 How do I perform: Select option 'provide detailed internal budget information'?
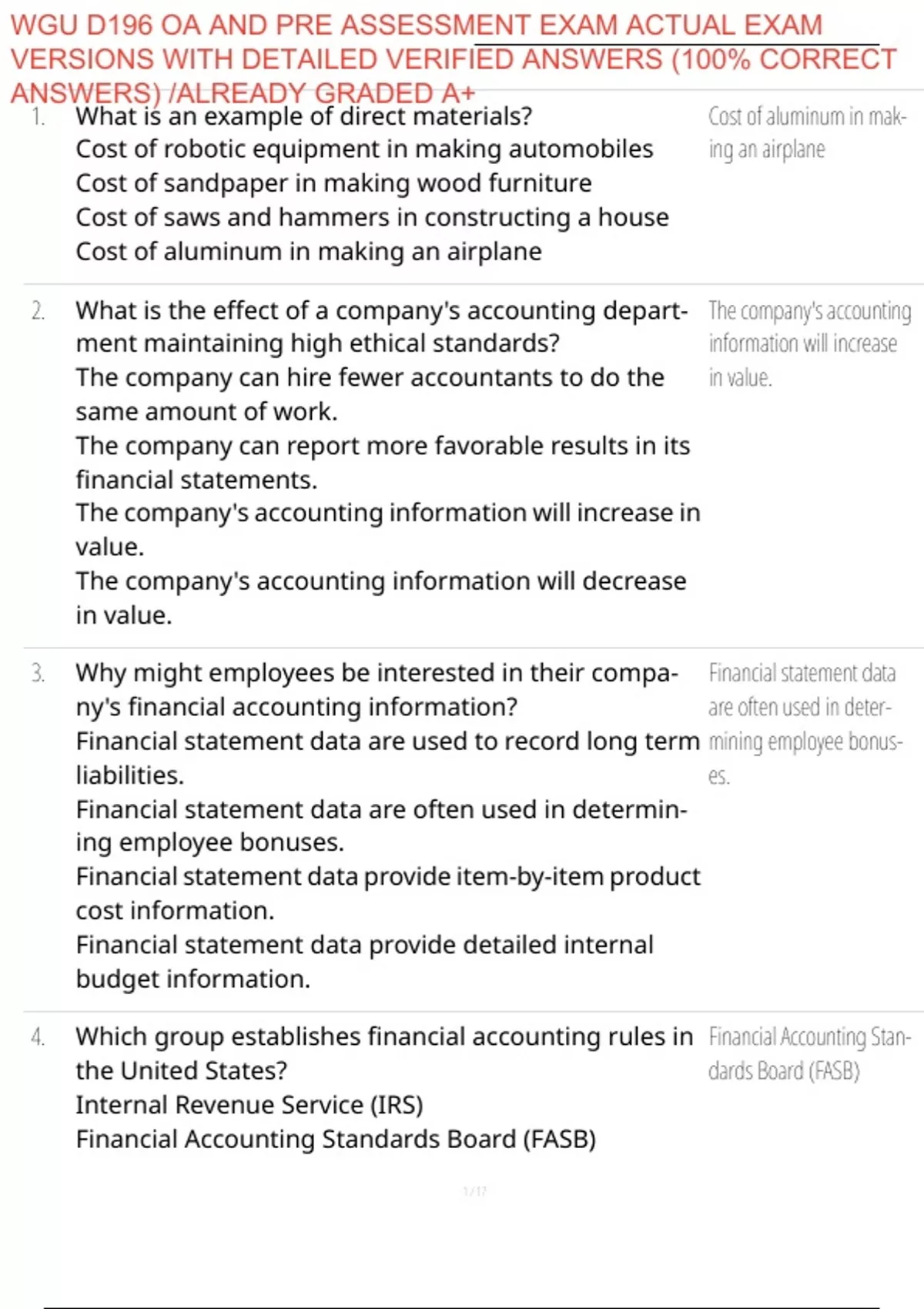(364, 962)
